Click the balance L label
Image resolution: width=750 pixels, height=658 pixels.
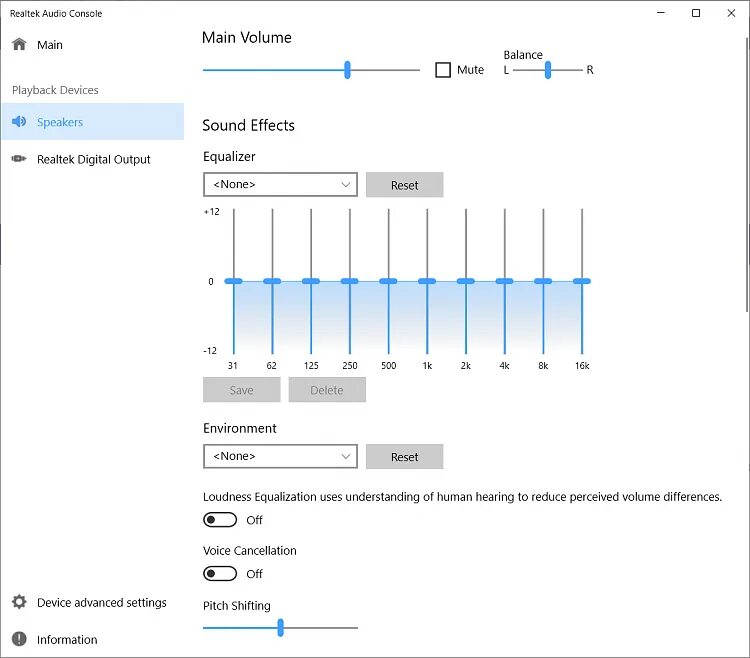pos(506,70)
